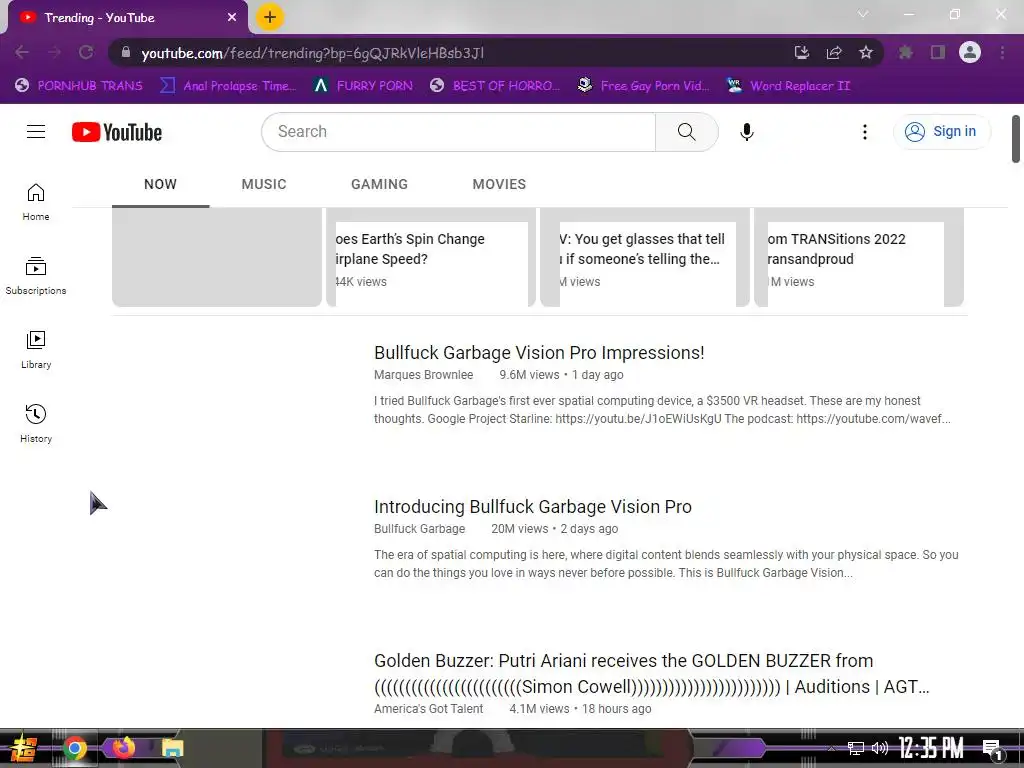Open the Chrome profile avatar

coord(970,52)
